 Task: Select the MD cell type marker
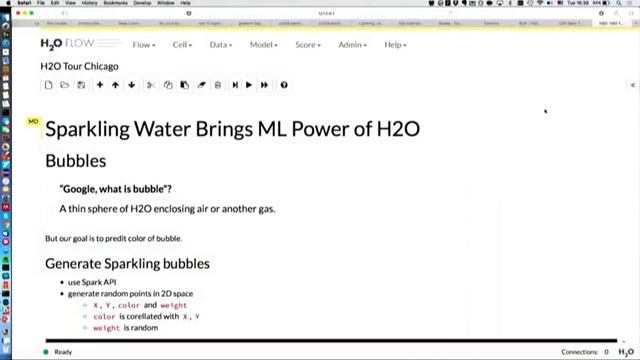coord(33,121)
